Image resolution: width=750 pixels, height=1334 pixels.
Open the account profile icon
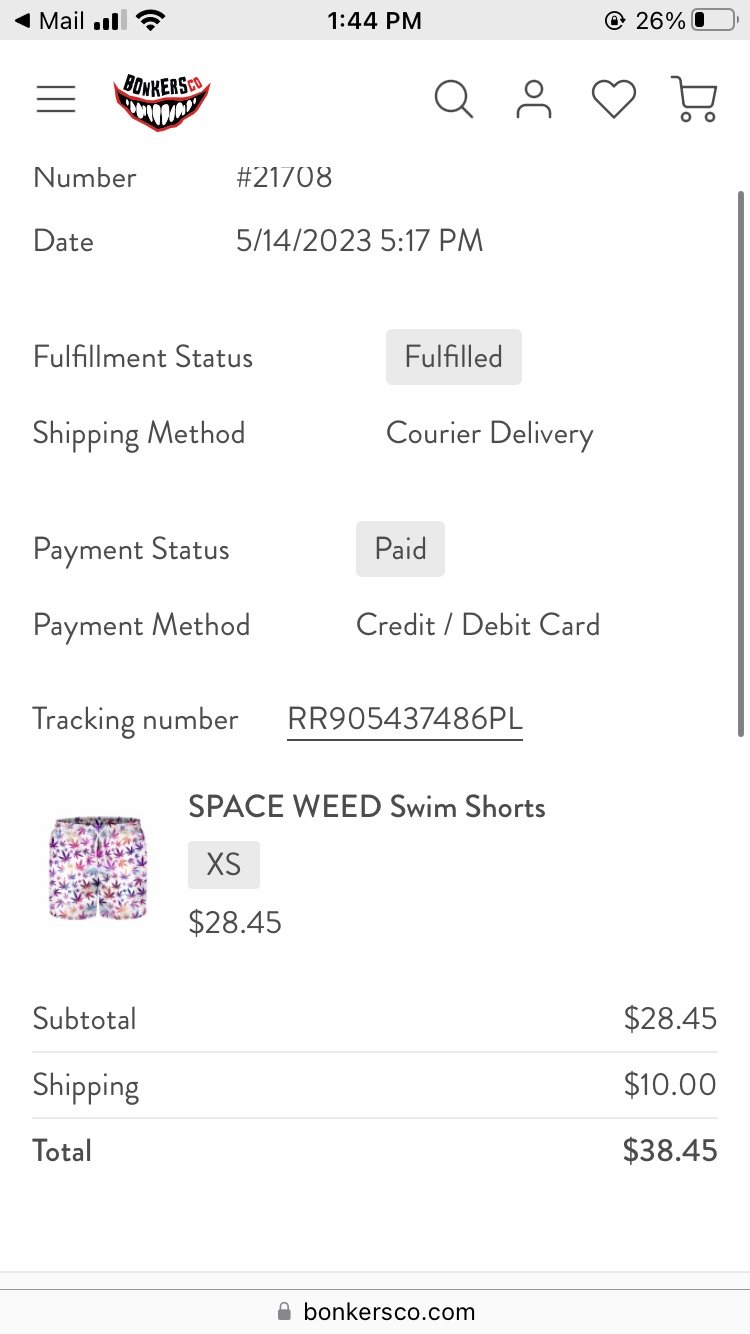click(534, 99)
